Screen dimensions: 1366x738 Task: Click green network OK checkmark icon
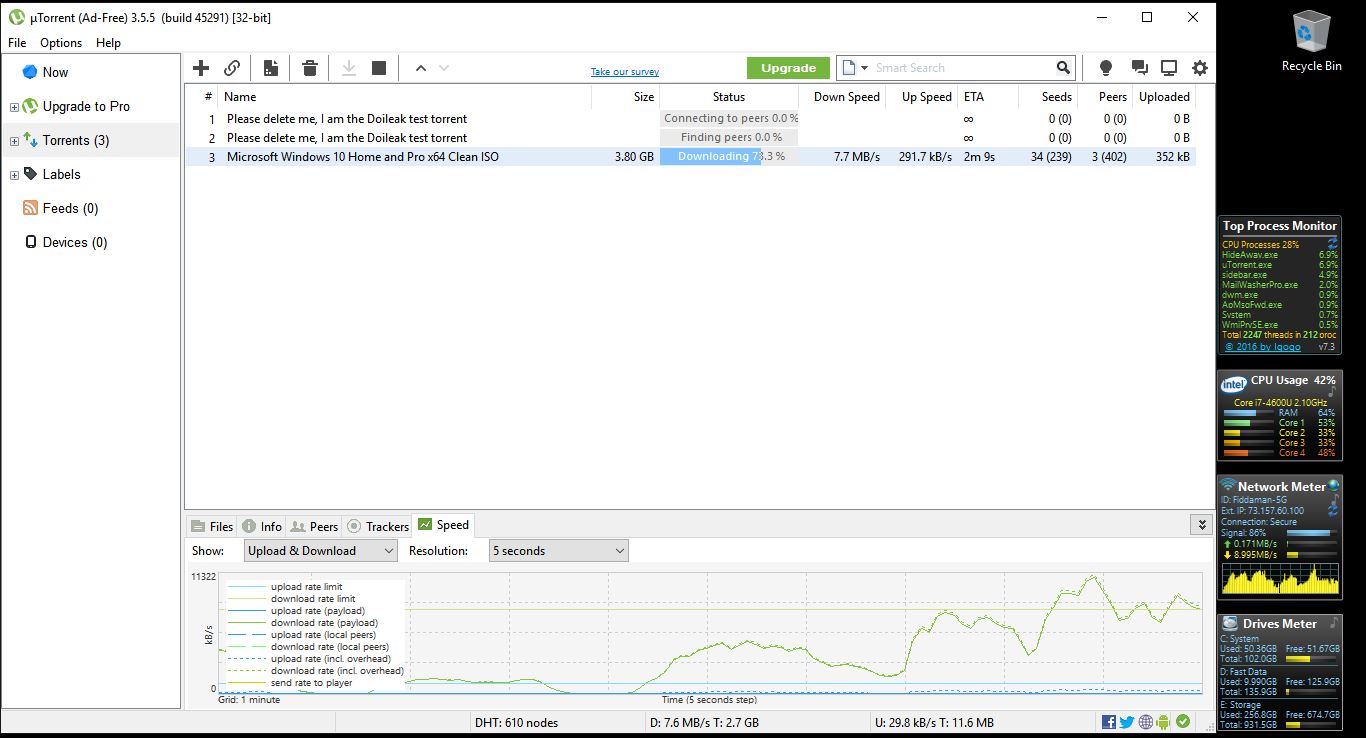coord(1183,722)
